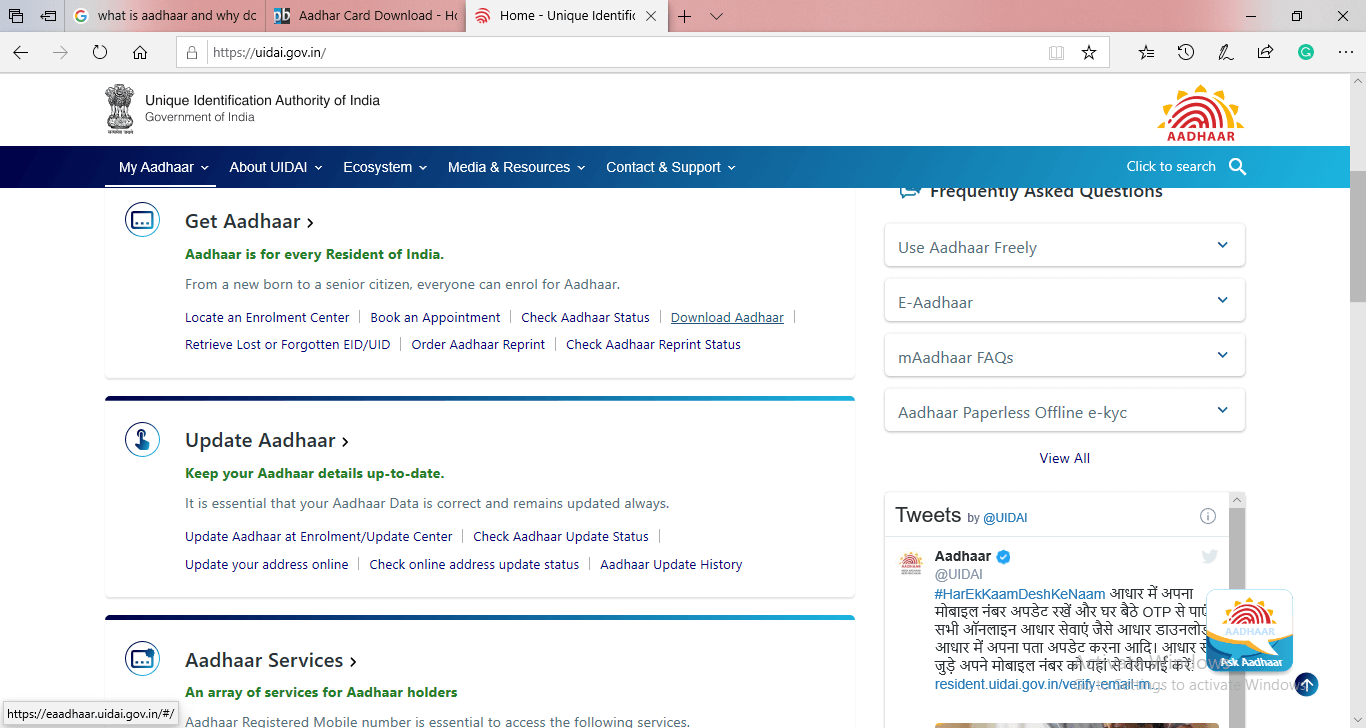Click the home icon in browser toolbar

coord(140,53)
